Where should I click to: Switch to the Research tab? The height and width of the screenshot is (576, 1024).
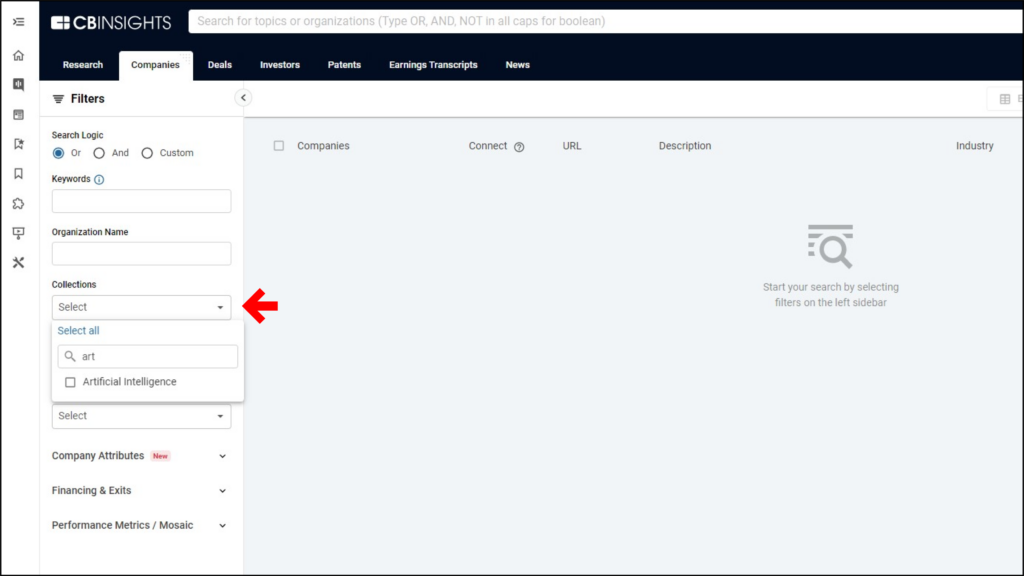(83, 65)
